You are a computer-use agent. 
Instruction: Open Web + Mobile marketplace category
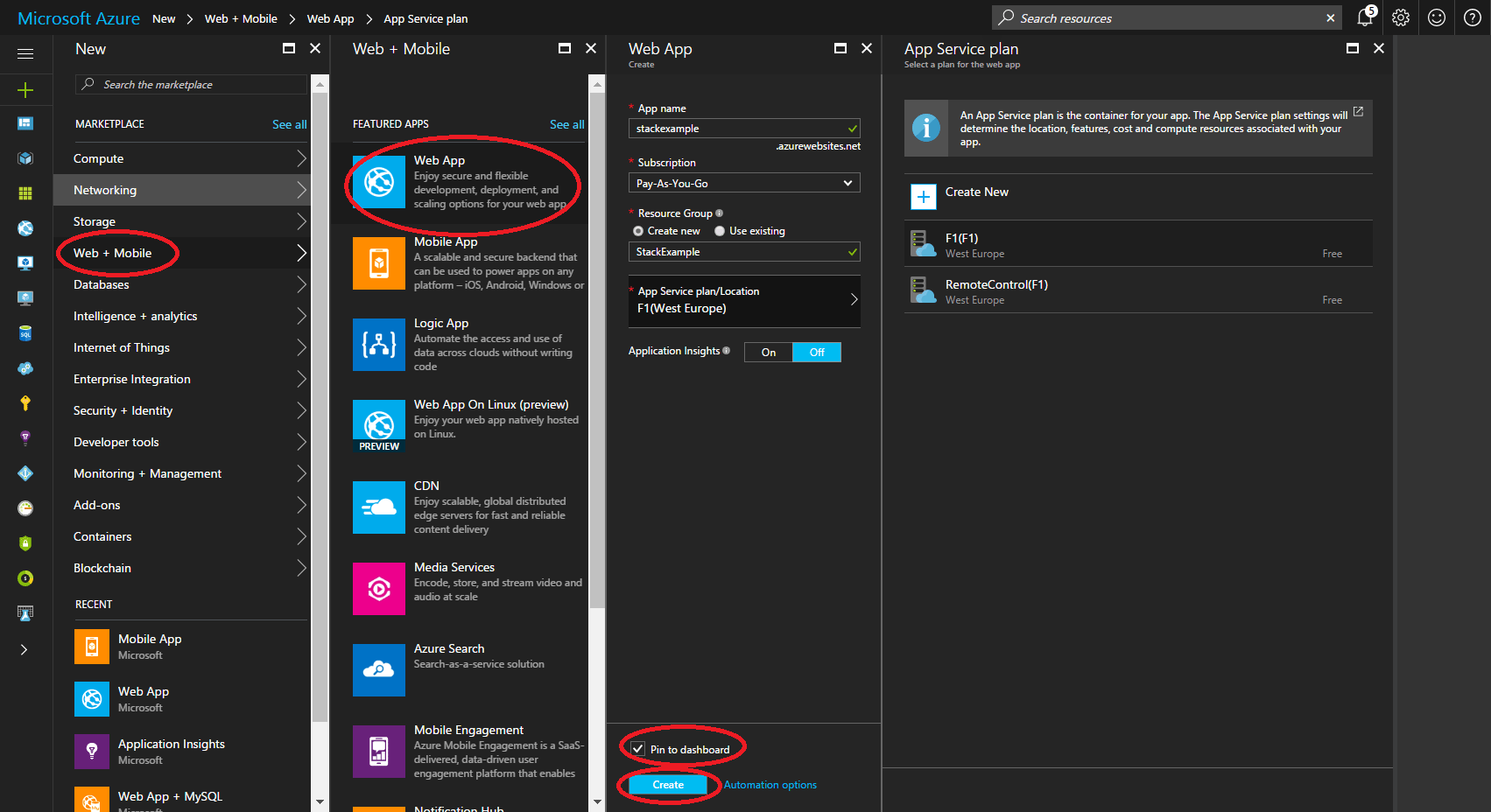click(x=181, y=253)
